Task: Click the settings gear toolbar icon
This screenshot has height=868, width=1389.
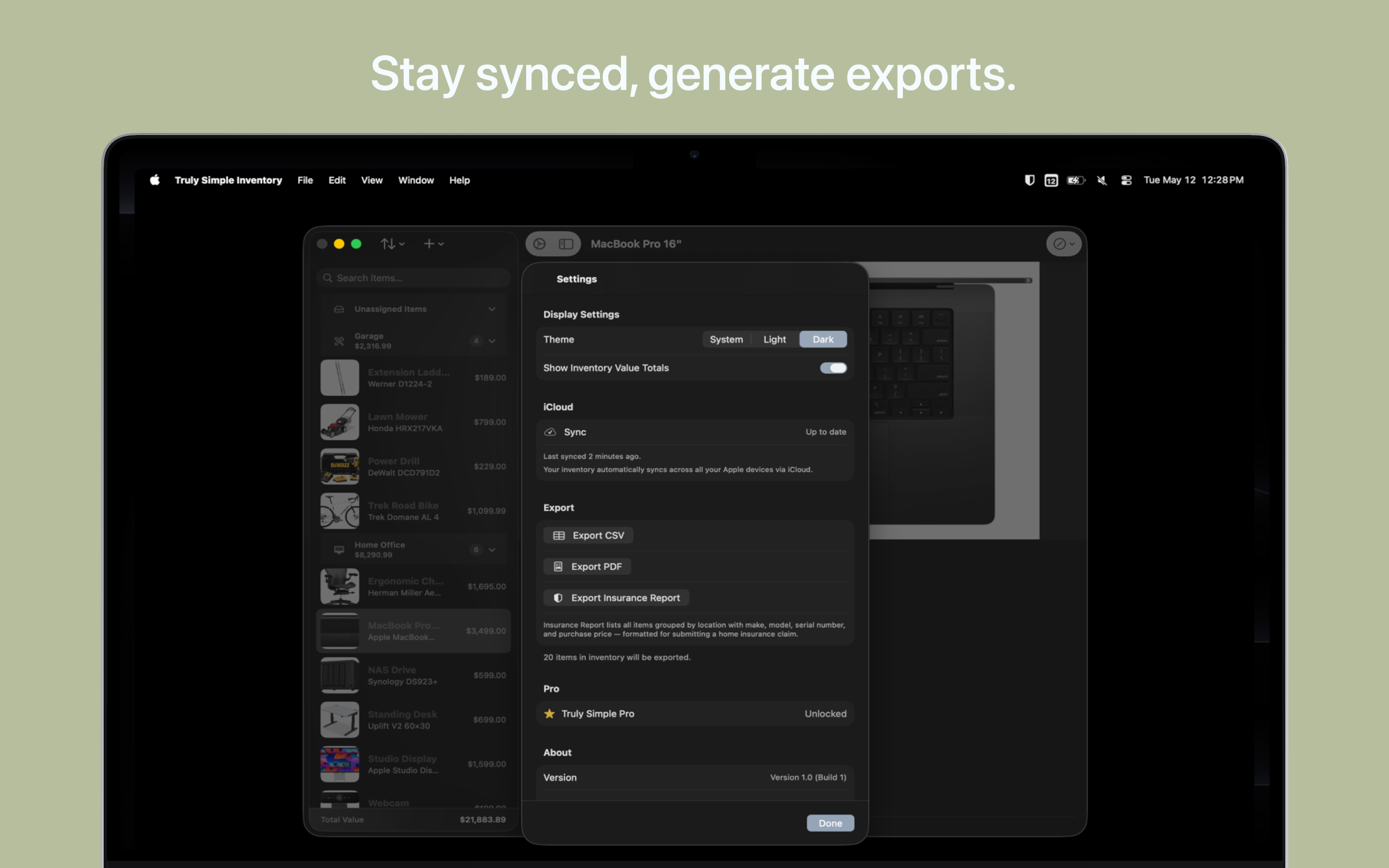Action: point(540,244)
